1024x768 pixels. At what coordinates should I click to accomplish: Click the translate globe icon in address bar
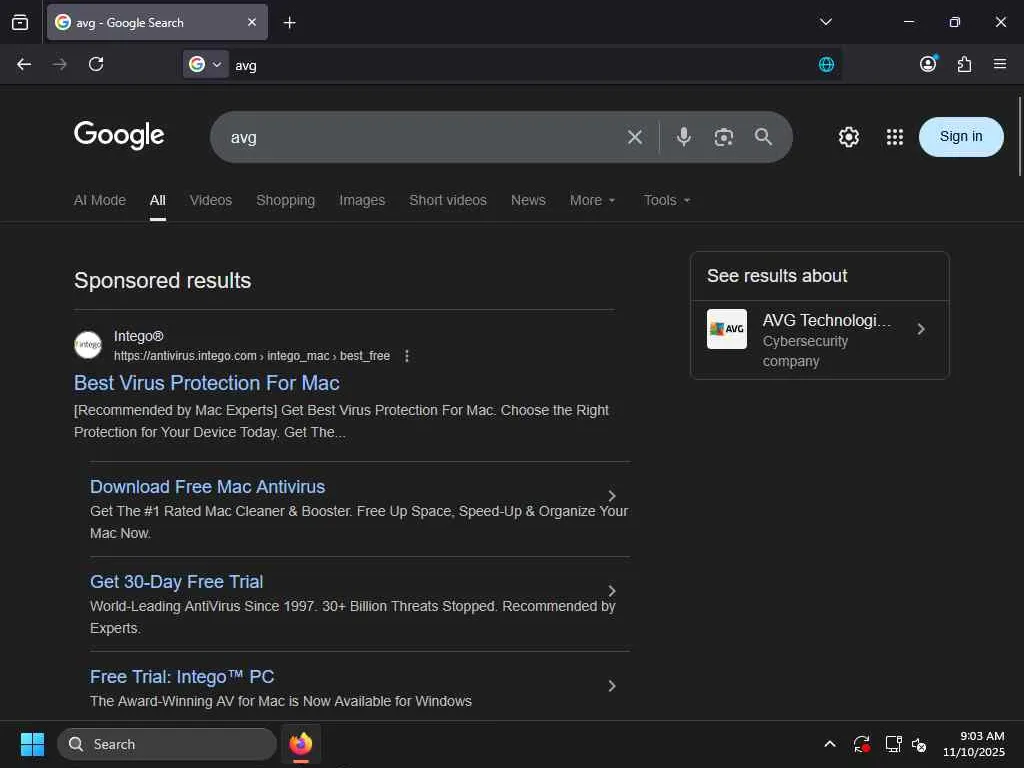click(x=826, y=64)
